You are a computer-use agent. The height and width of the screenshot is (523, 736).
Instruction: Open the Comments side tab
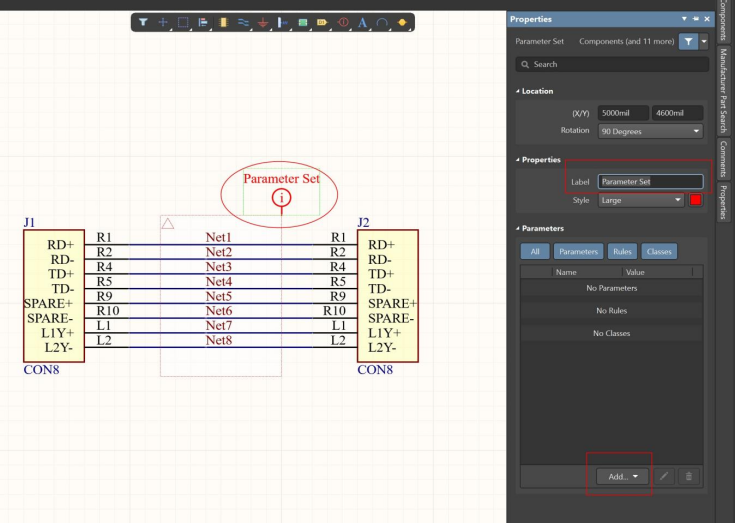click(723, 159)
